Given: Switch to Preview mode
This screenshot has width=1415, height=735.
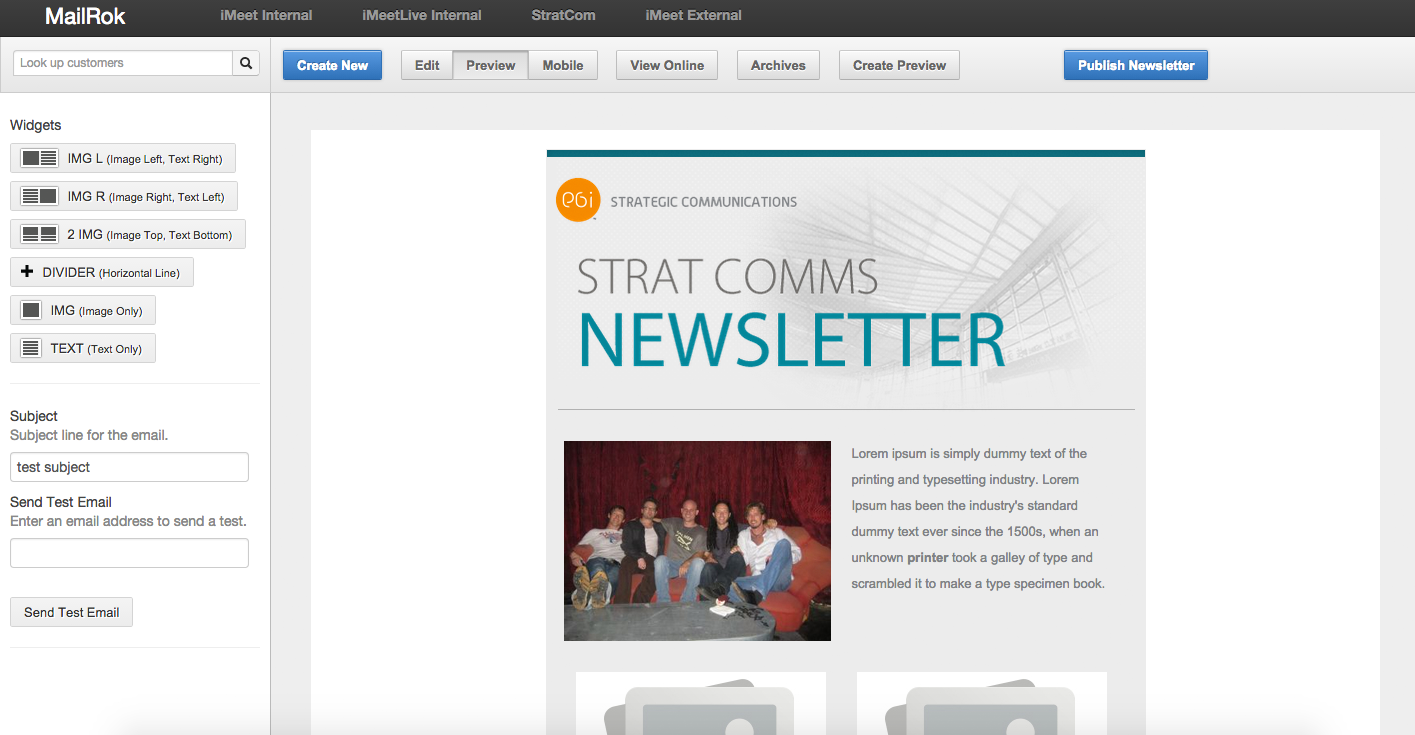Looking at the screenshot, I should 491,65.
